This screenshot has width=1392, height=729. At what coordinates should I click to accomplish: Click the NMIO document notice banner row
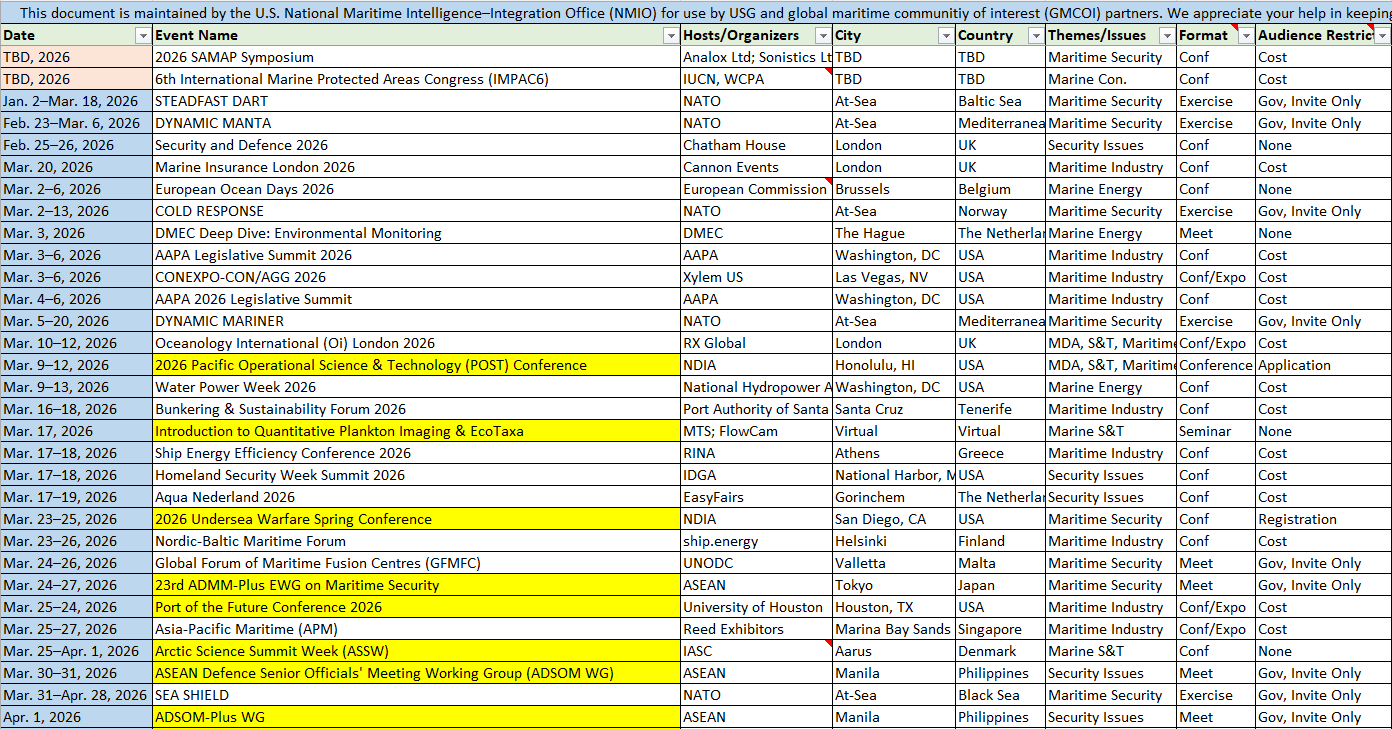coord(696,13)
